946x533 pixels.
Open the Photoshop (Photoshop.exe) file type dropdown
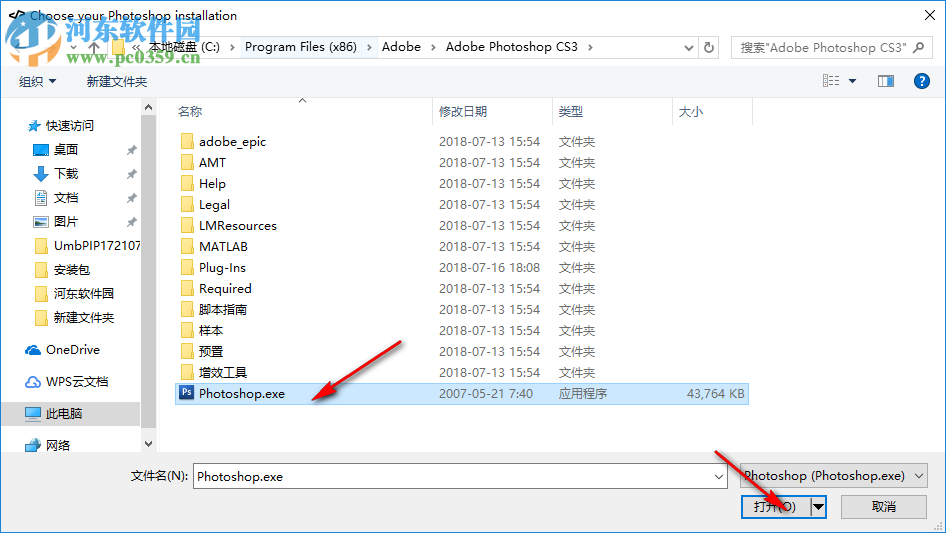[834, 476]
